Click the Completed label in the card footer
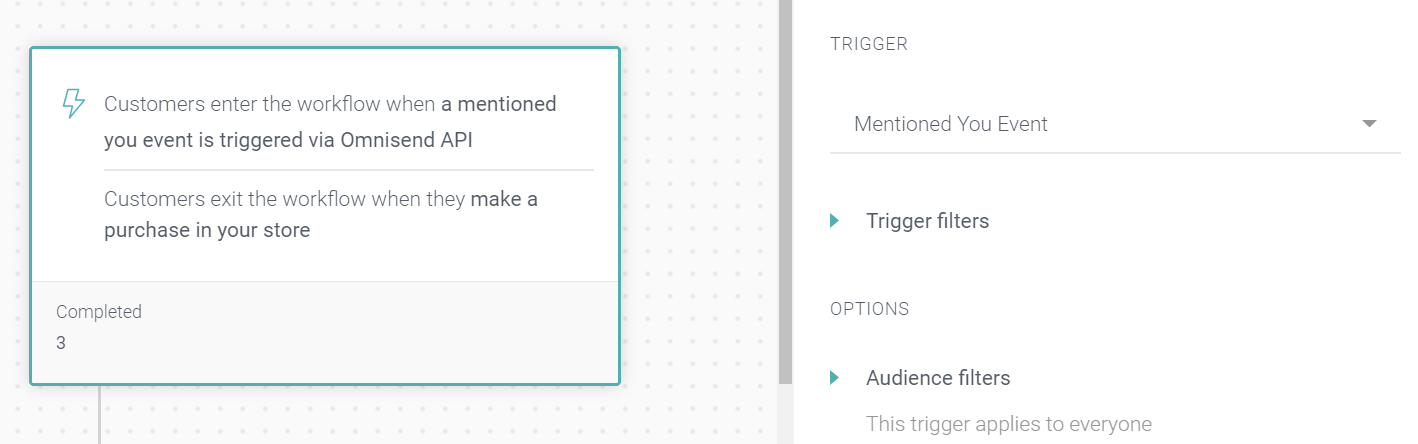Viewport: 1418px width, 444px height. point(99,311)
